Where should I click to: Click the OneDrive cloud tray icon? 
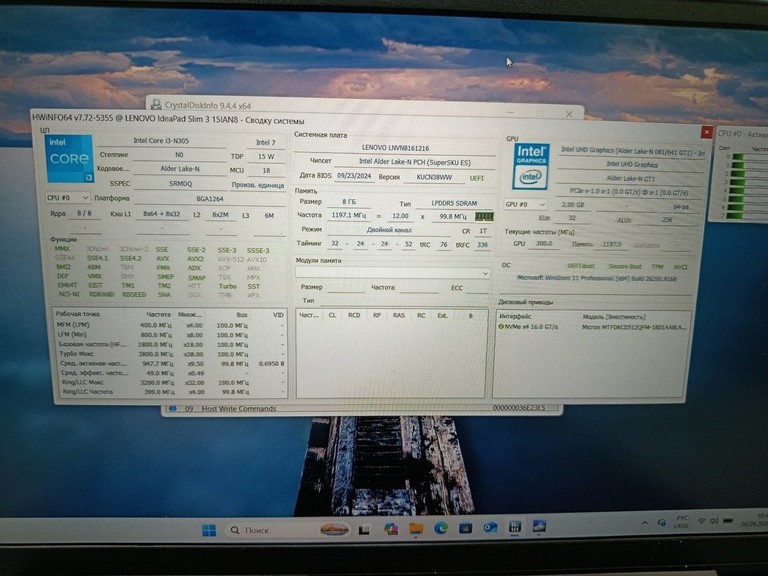pos(661,523)
